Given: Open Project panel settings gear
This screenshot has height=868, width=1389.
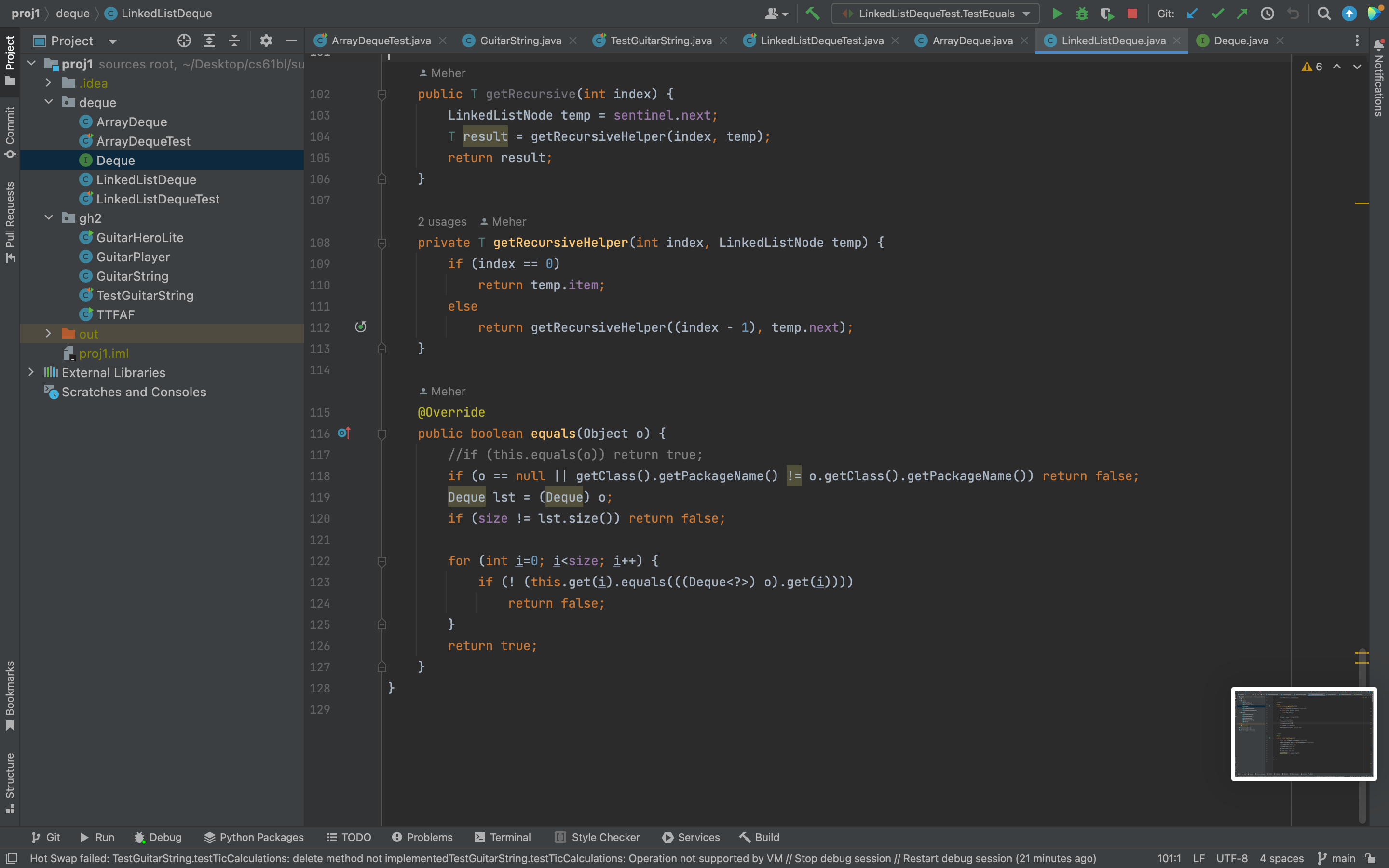Looking at the screenshot, I should [265, 41].
